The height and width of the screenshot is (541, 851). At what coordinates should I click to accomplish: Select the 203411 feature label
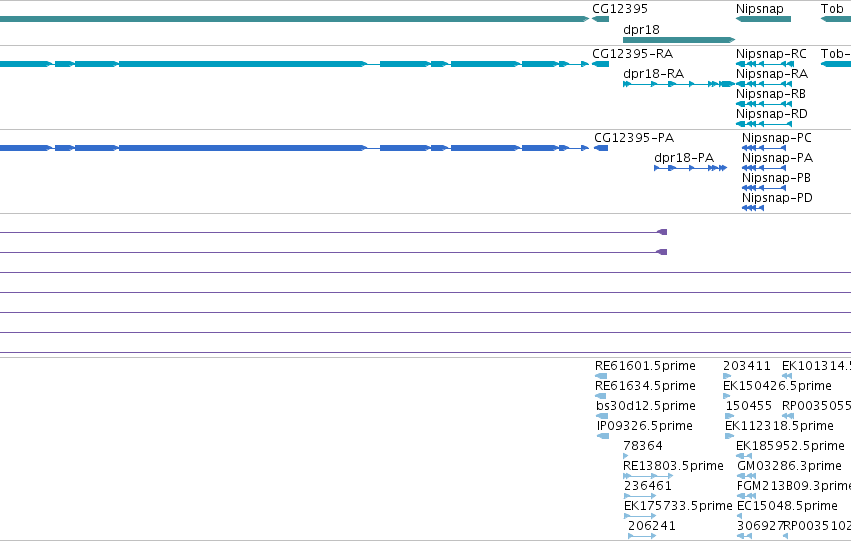pyautogui.click(x=747, y=366)
